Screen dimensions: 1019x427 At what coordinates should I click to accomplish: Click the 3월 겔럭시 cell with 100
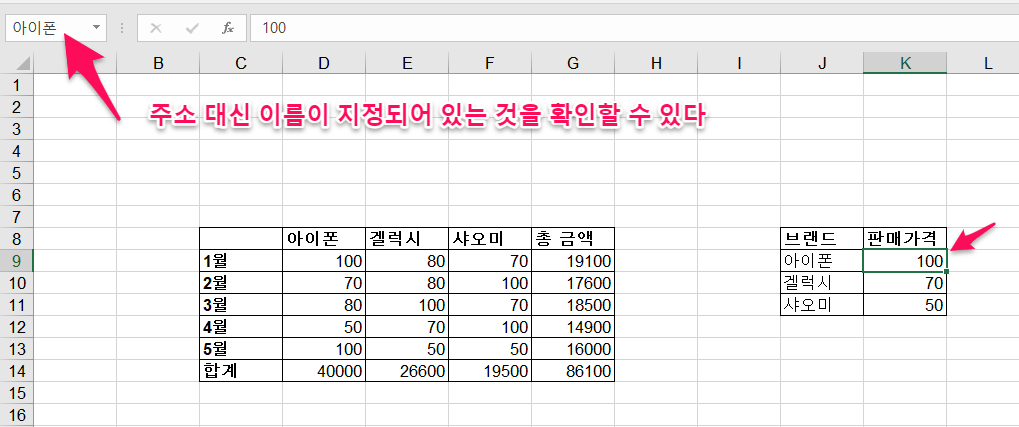407,305
